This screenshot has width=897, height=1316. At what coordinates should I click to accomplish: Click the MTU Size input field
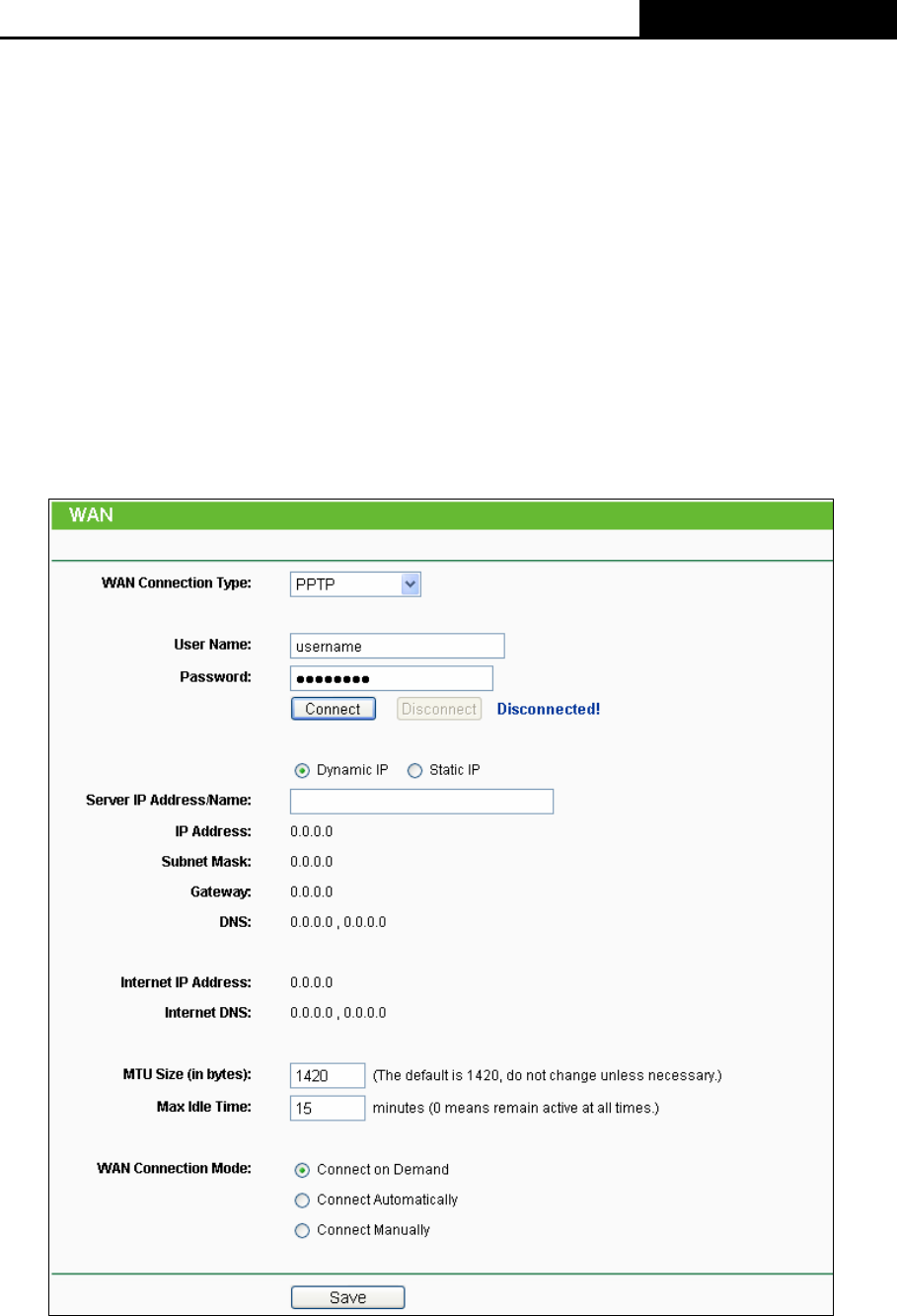click(328, 1076)
